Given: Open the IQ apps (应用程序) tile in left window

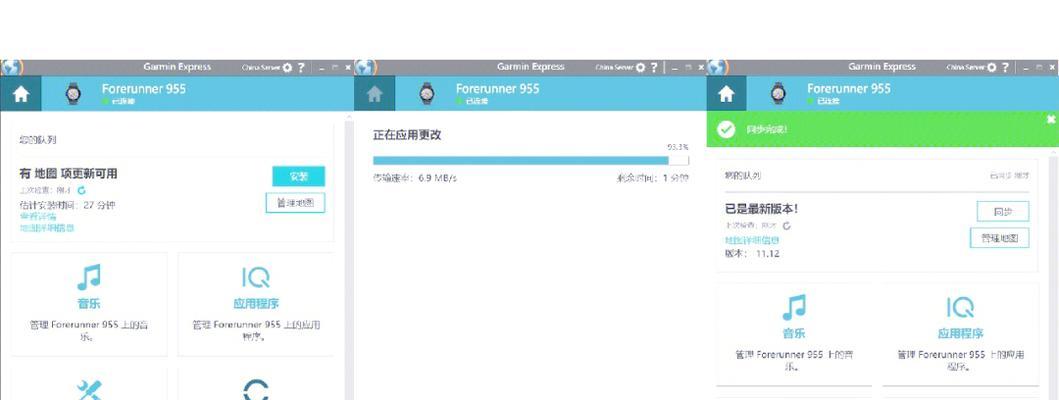Looking at the screenshot, I should coord(256,304).
